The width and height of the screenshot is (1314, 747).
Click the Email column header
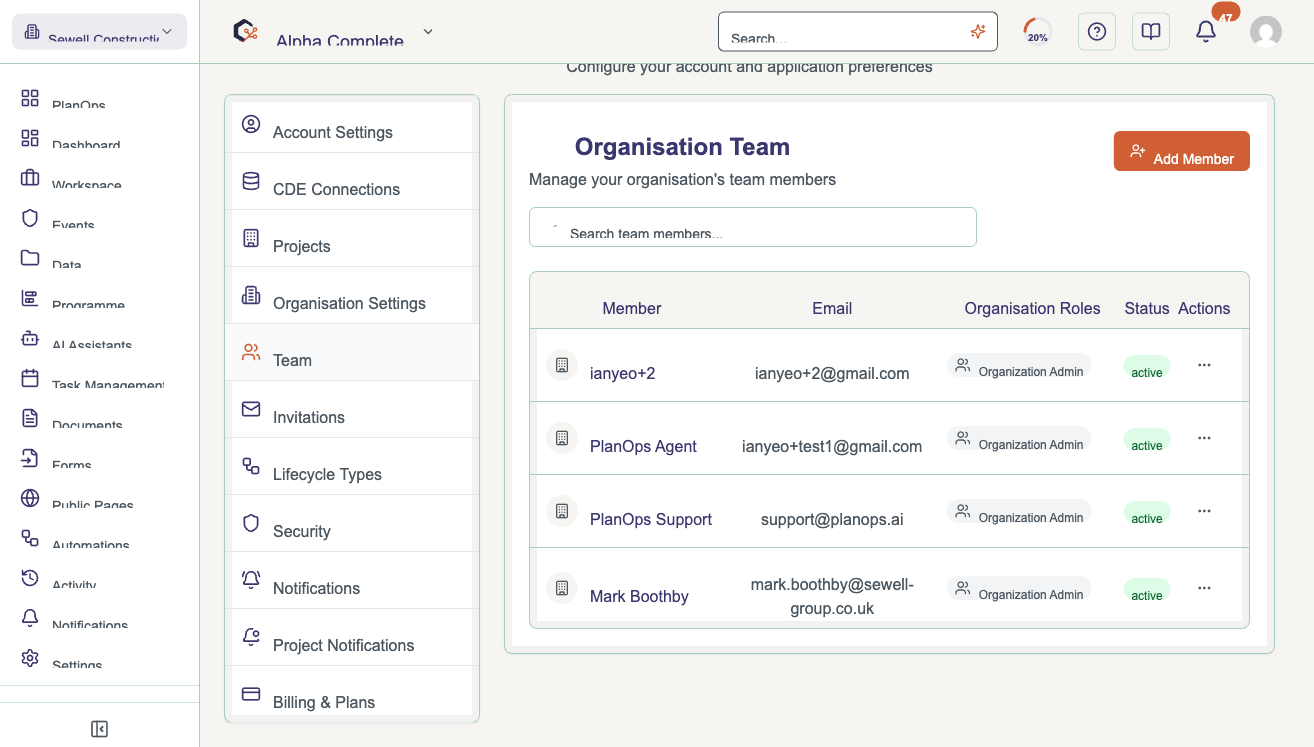(x=832, y=308)
